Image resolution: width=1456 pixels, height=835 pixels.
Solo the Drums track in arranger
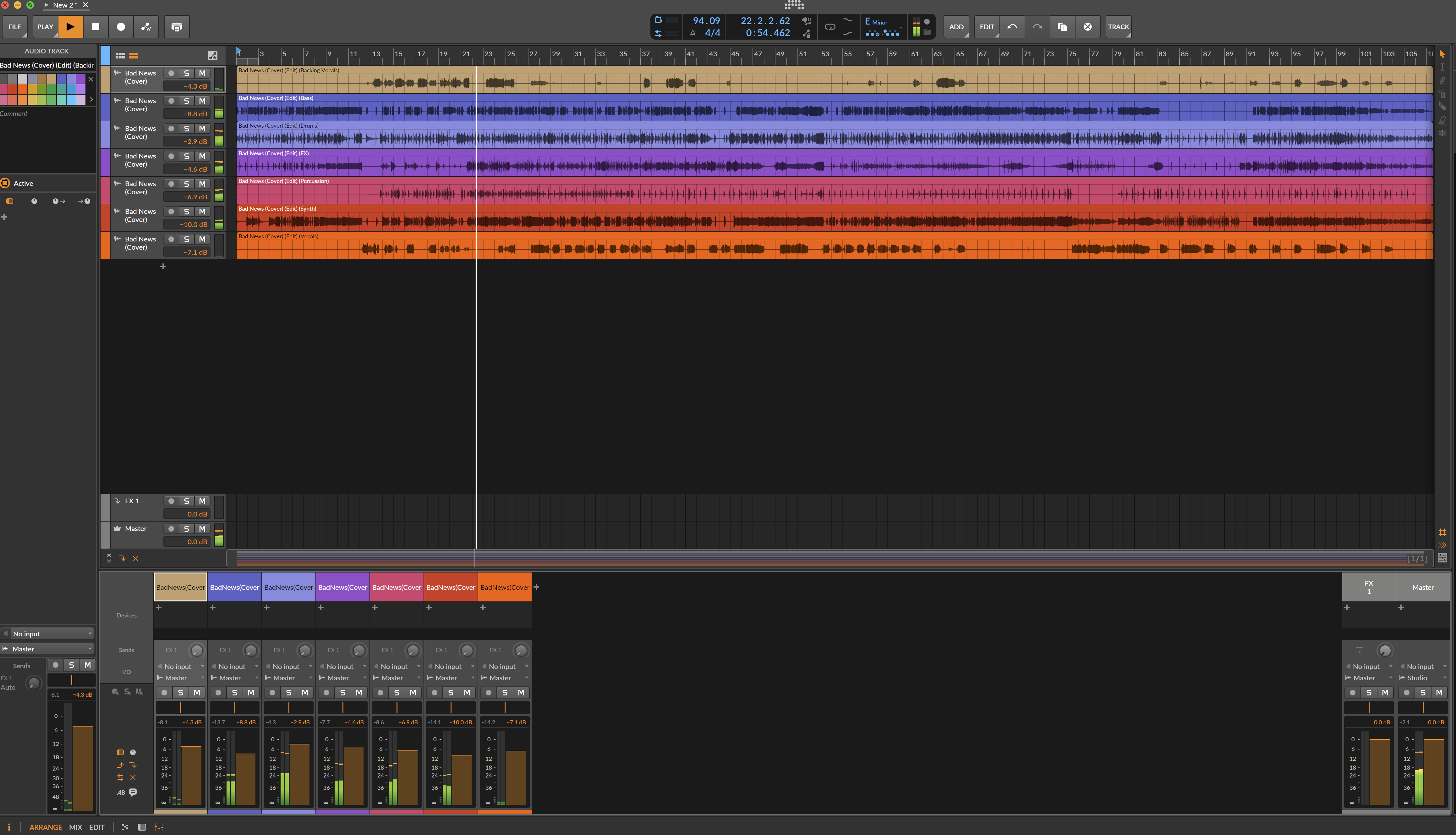(x=186, y=129)
